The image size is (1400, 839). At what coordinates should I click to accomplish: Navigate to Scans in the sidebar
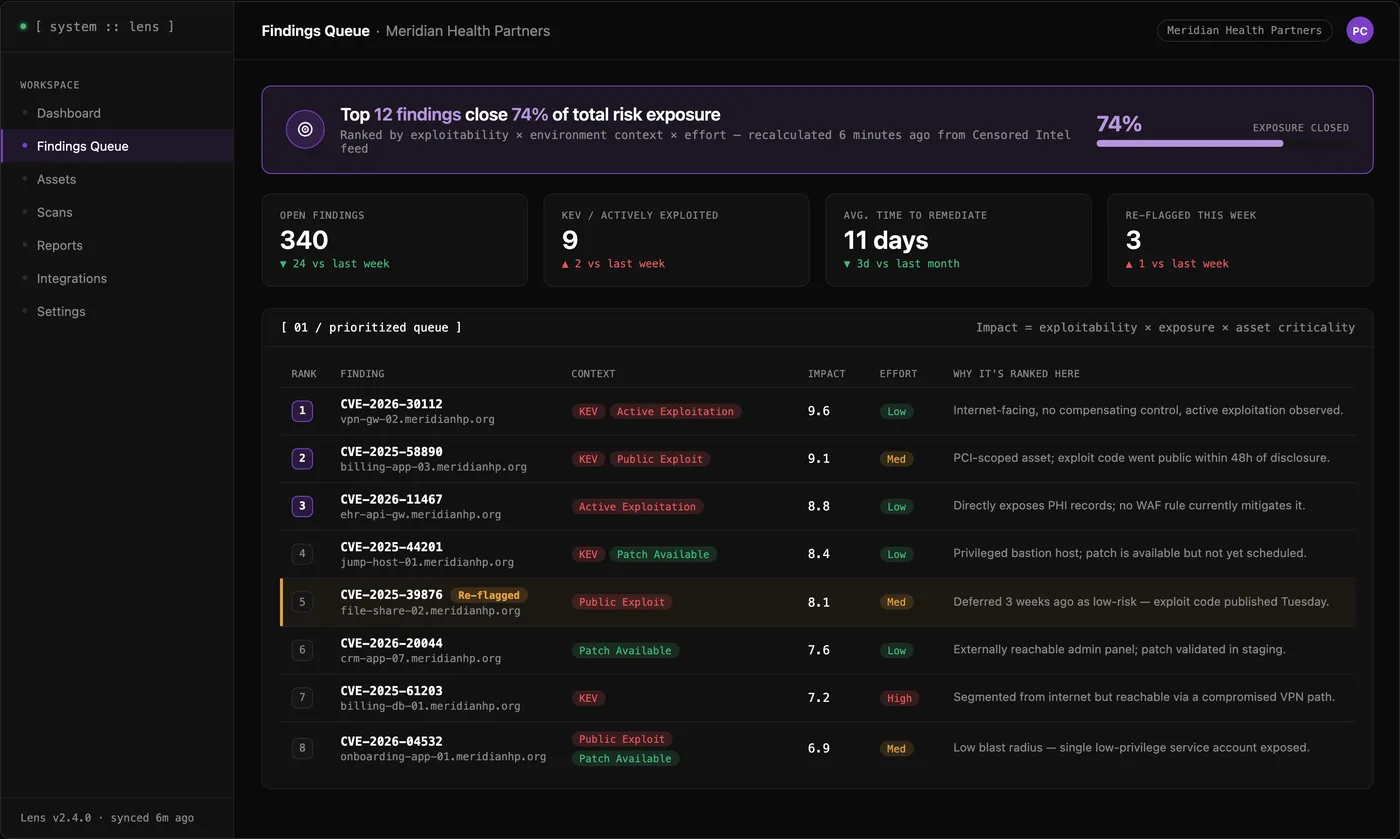pos(117,212)
